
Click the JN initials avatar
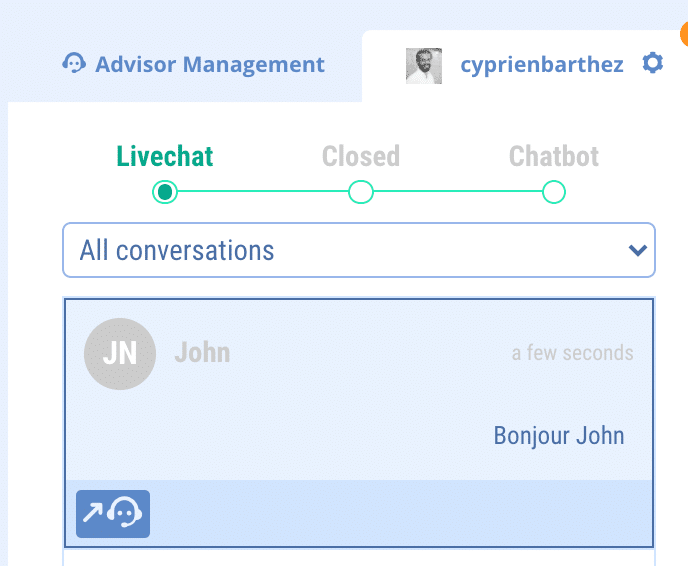[x=119, y=353]
